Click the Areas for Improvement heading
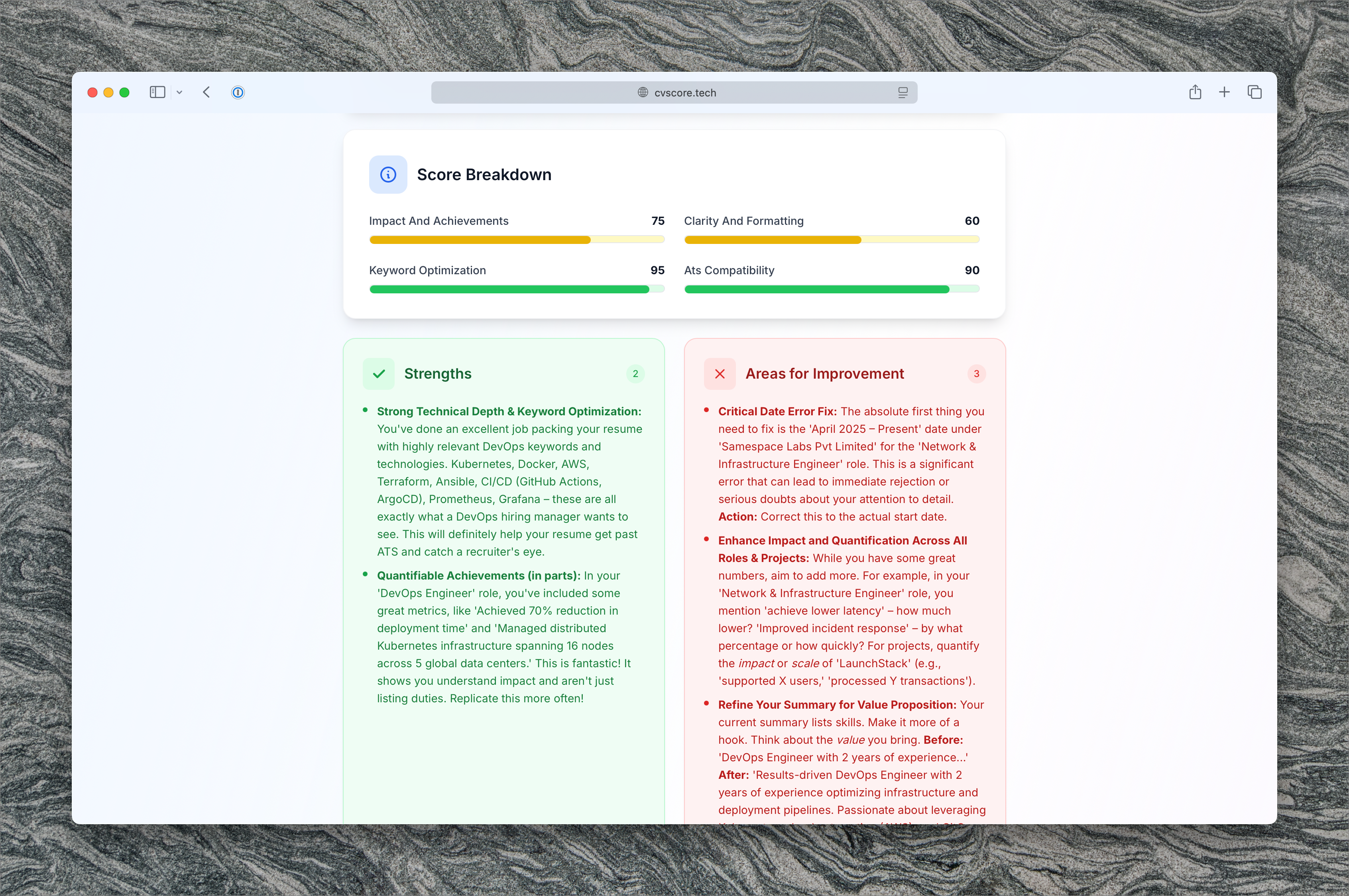This screenshot has height=896, width=1349. point(824,374)
